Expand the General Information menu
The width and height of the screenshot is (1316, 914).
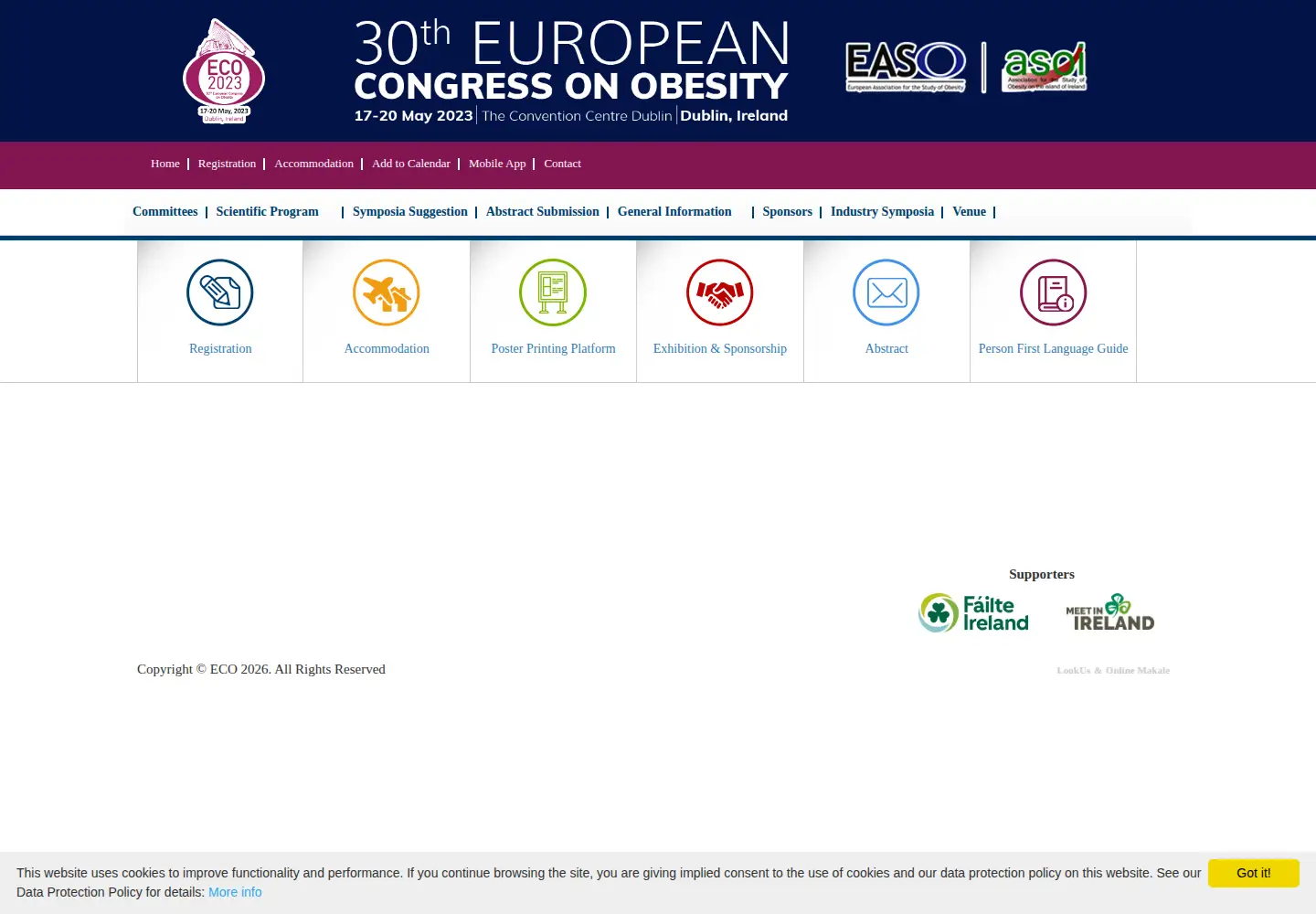pyautogui.click(x=674, y=211)
